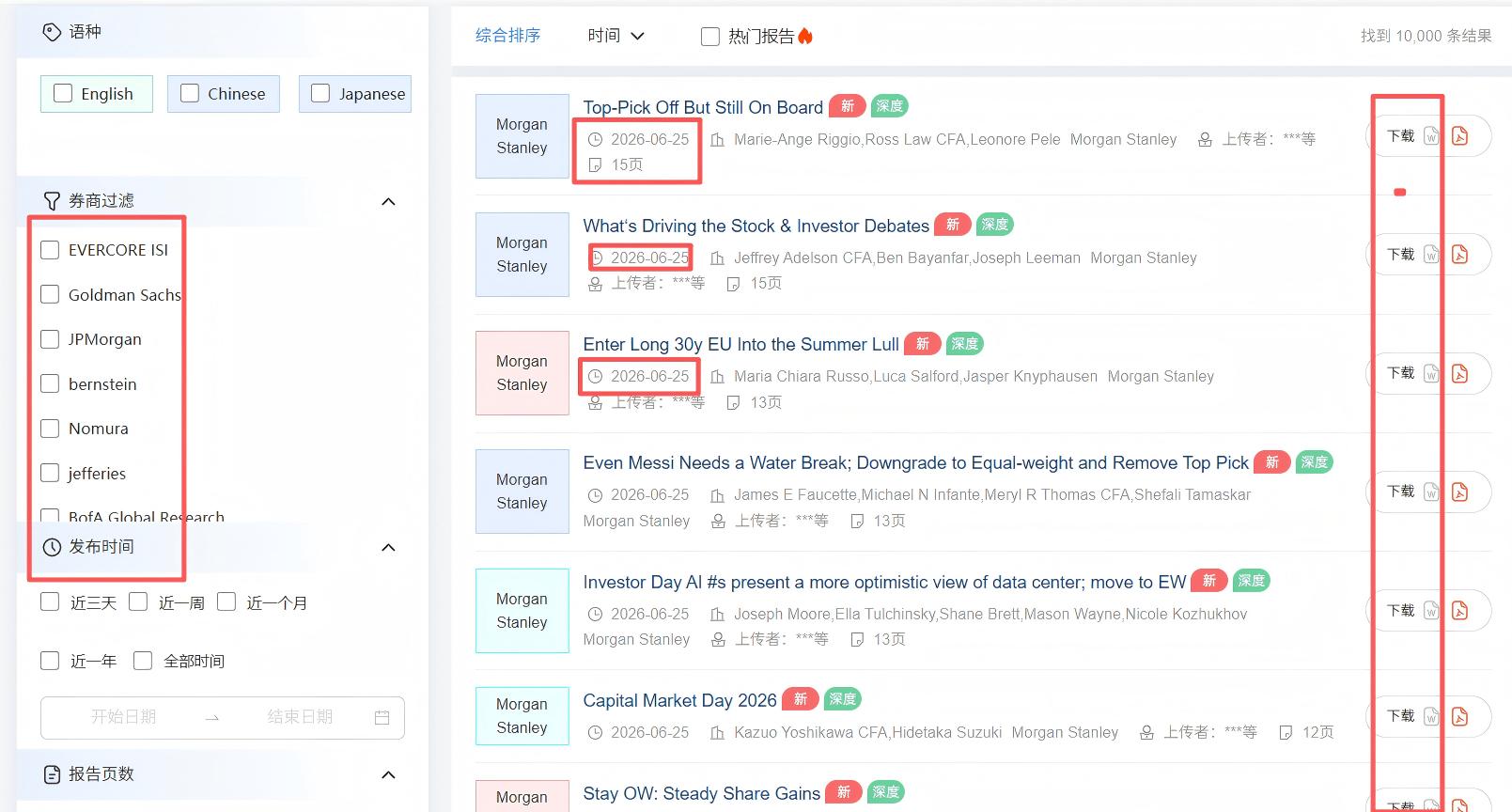Download PDF of Top-Pick Off But Still On Board
This screenshot has width=1512, height=812.
tap(1459, 136)
